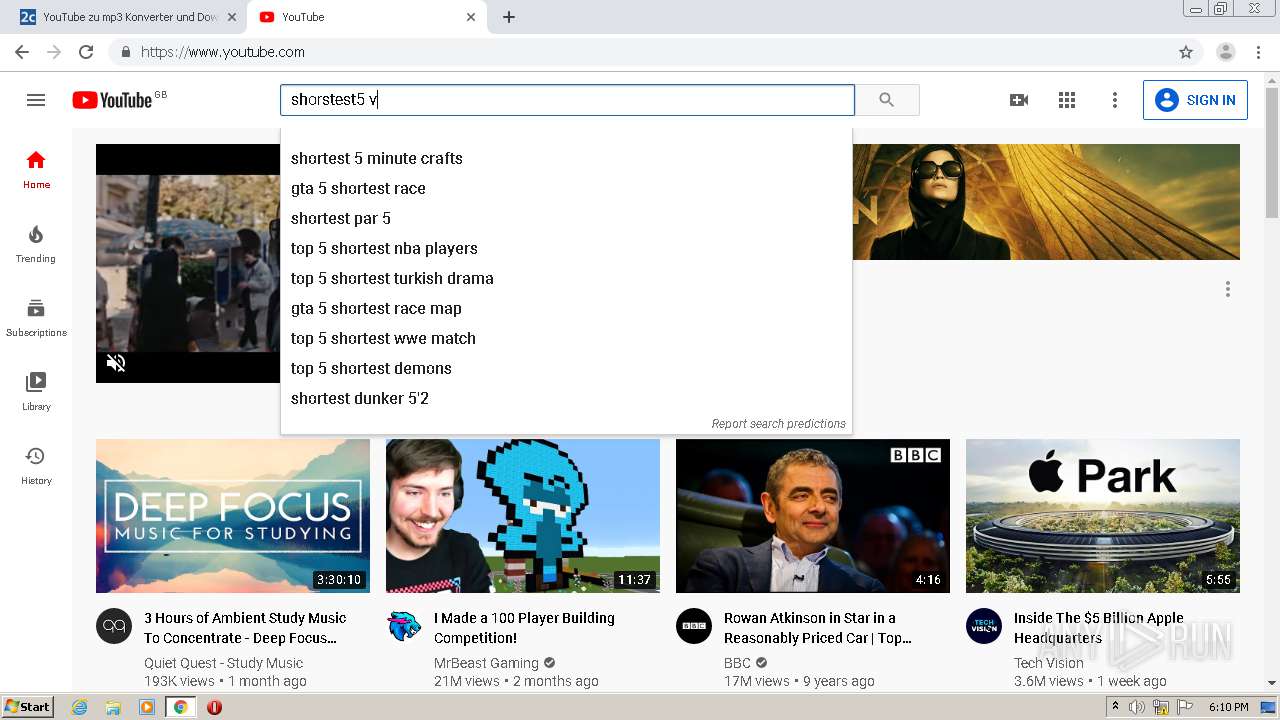Open Subscriptions in sidebar
Image resolution: width=1280 pixels, height=720 pixels.
36,317
